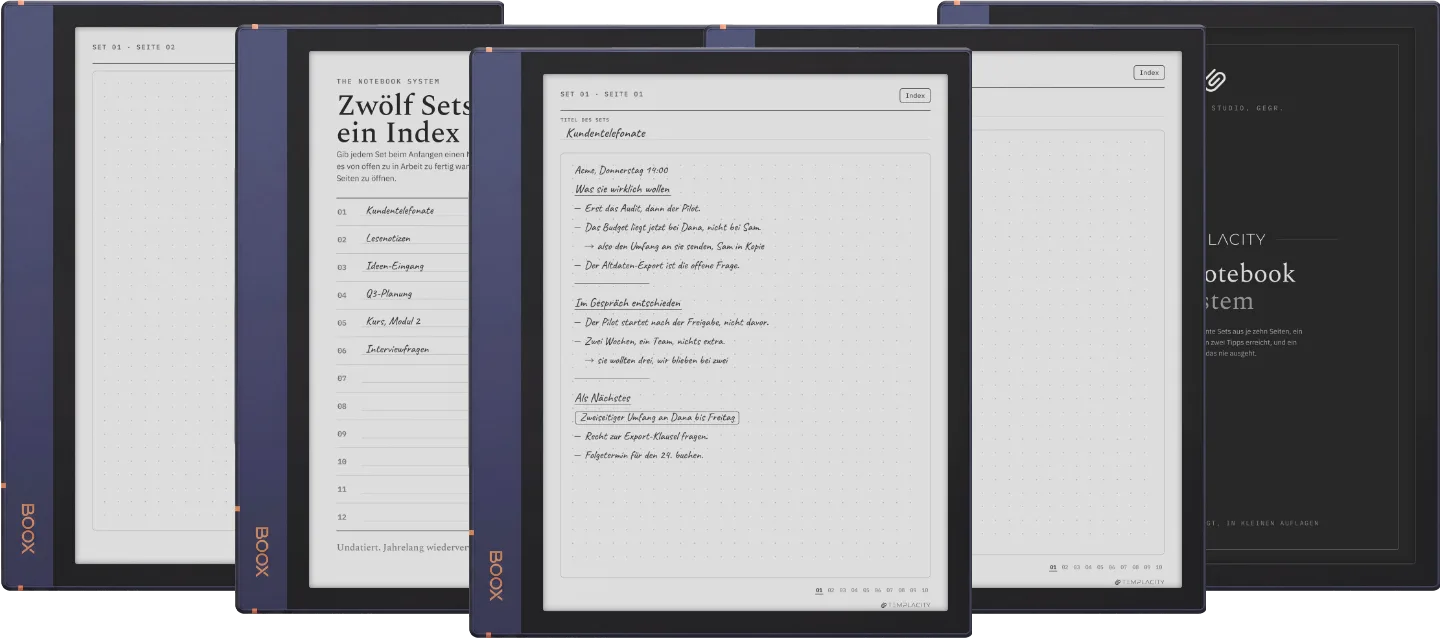Tap the Index button on the front tablet
Screen dimensions: 1440x638
915,96
